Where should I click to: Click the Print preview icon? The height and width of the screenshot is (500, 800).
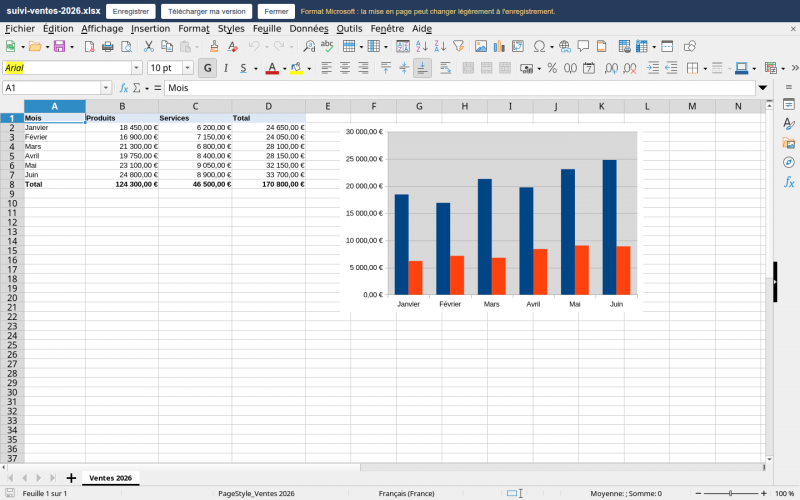point(126,46)
